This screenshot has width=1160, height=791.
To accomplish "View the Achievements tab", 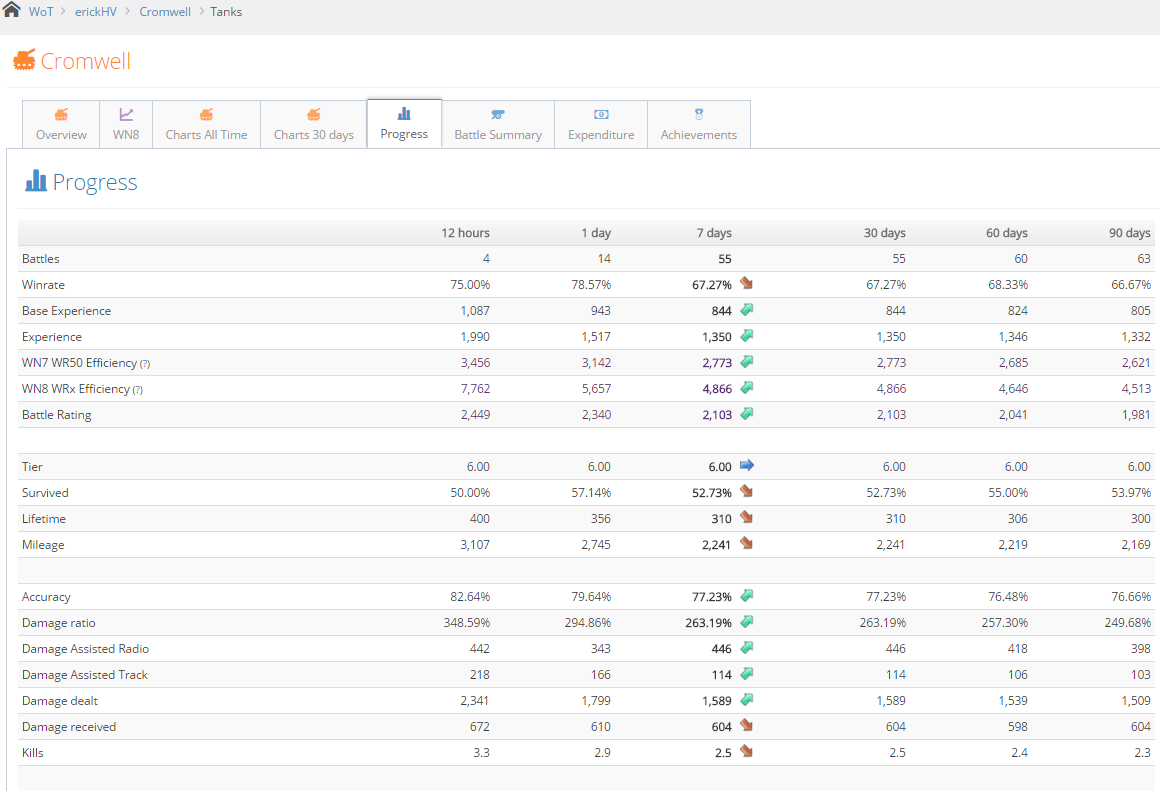I will 699,125.
